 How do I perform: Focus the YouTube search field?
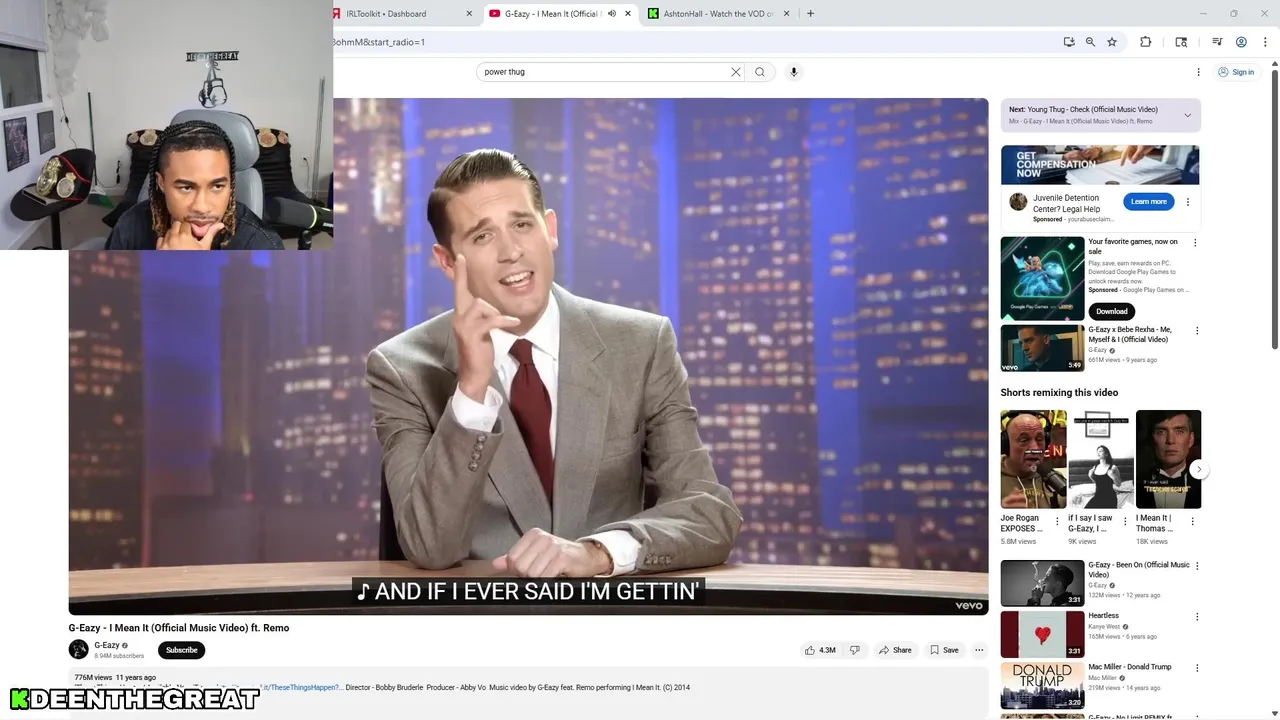pos(605,72)
